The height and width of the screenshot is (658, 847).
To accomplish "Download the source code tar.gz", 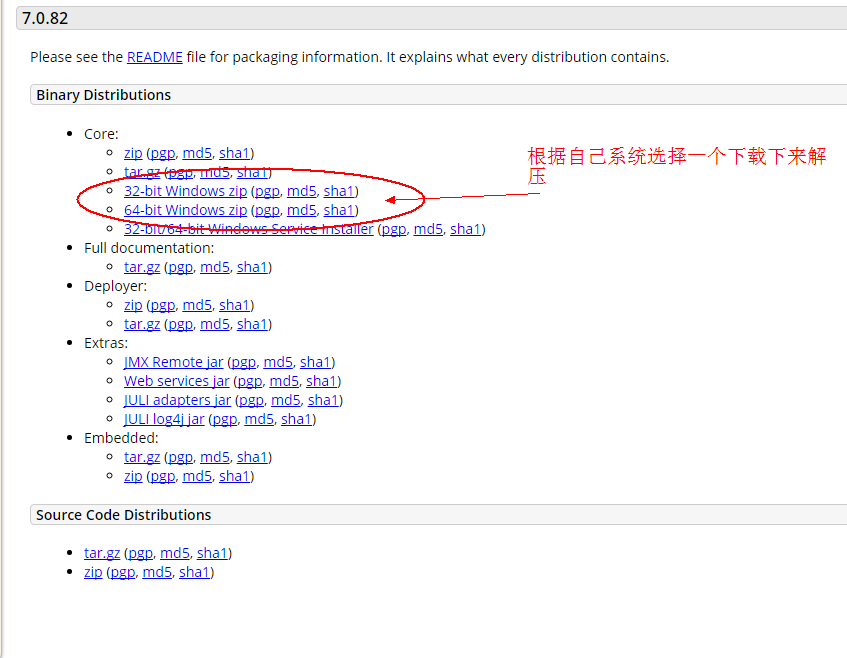I will click(x=102, y=553).
